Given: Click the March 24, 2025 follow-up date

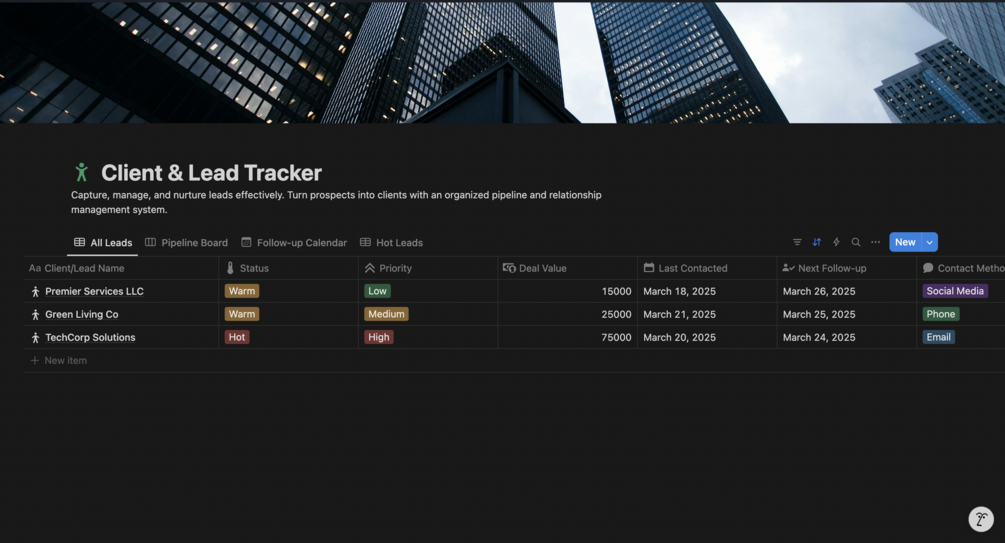Looking at the screenshot, I should pos(819,337).
